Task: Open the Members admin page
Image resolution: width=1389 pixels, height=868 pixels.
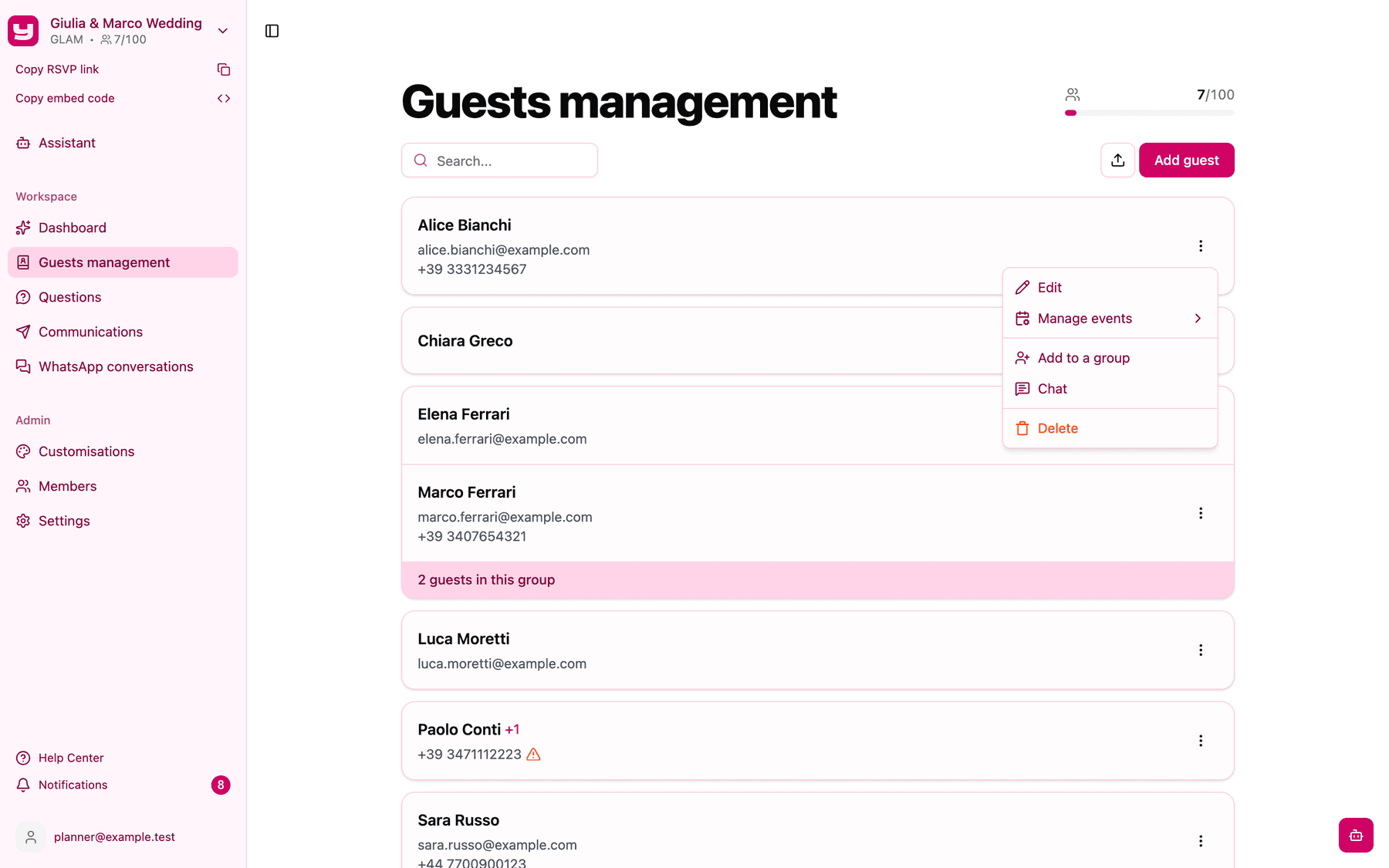Action: [123, 486]
